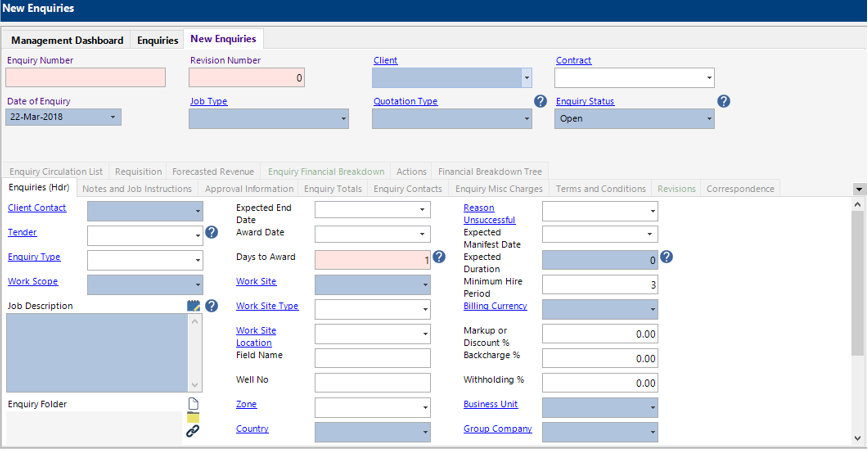The height and width of the screenshot is (451, 868).
Task: Click the Work Site Location link
Action: click(x=256, y=336)
